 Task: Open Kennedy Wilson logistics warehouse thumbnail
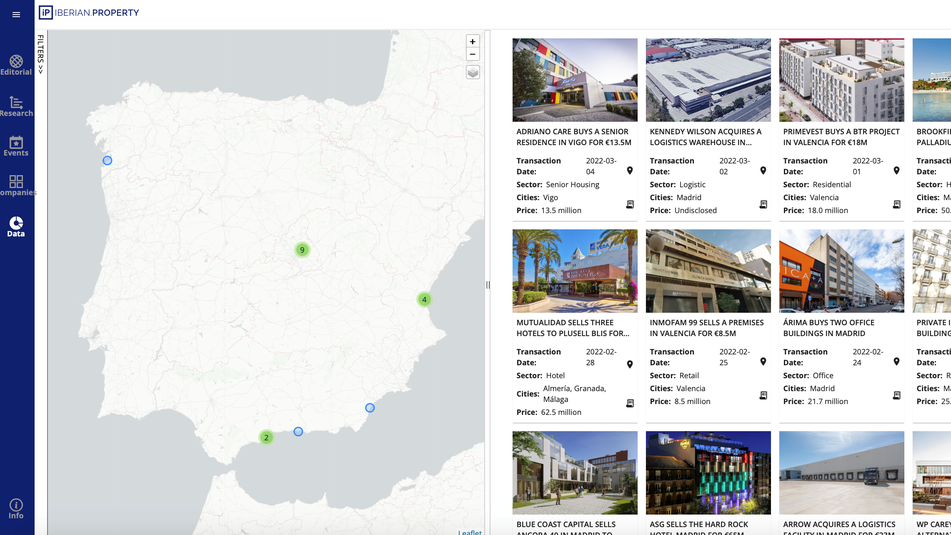(x=708, y=80)
